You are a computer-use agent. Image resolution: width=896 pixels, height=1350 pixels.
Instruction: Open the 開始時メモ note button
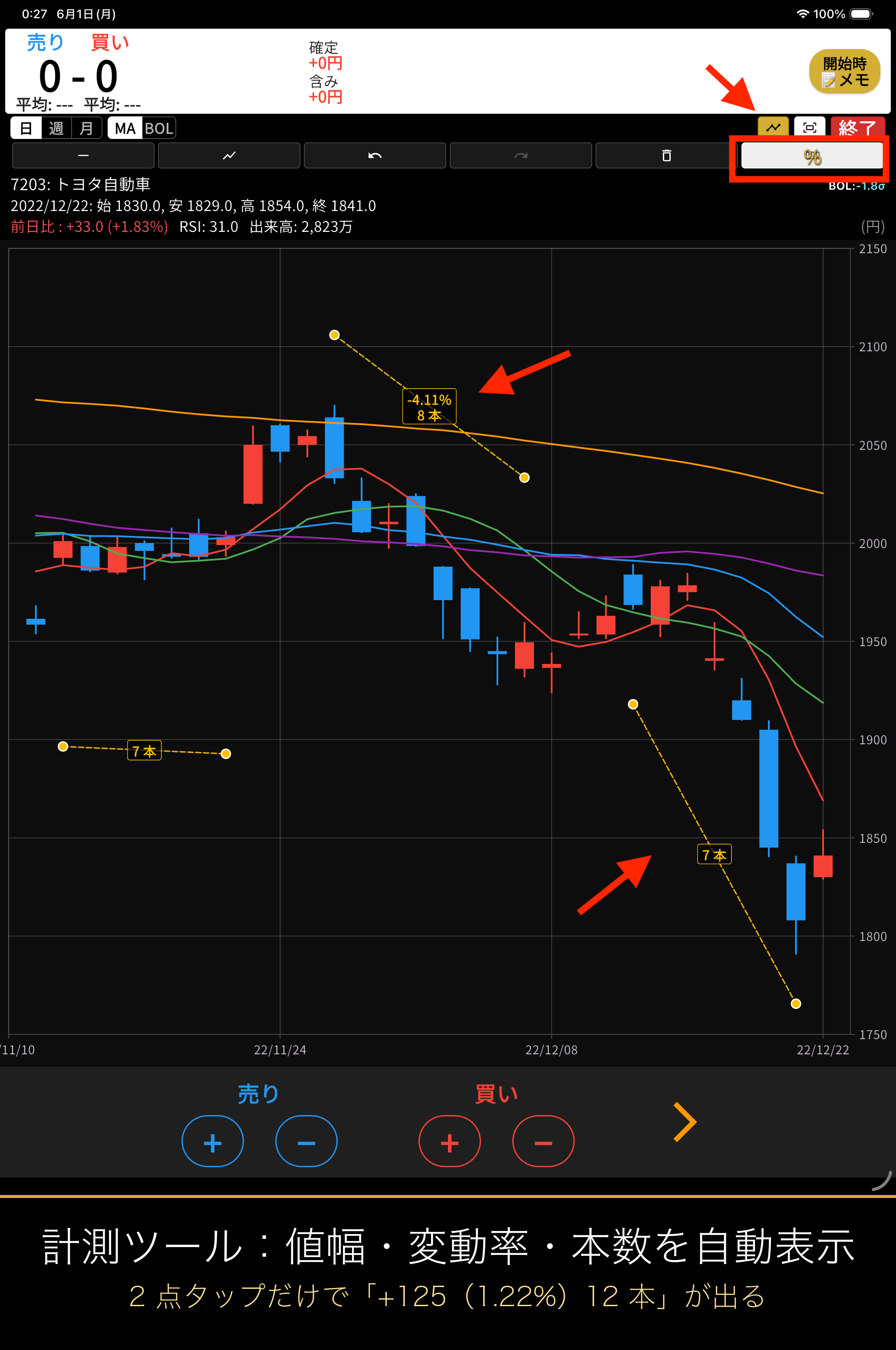pos(845,72)
